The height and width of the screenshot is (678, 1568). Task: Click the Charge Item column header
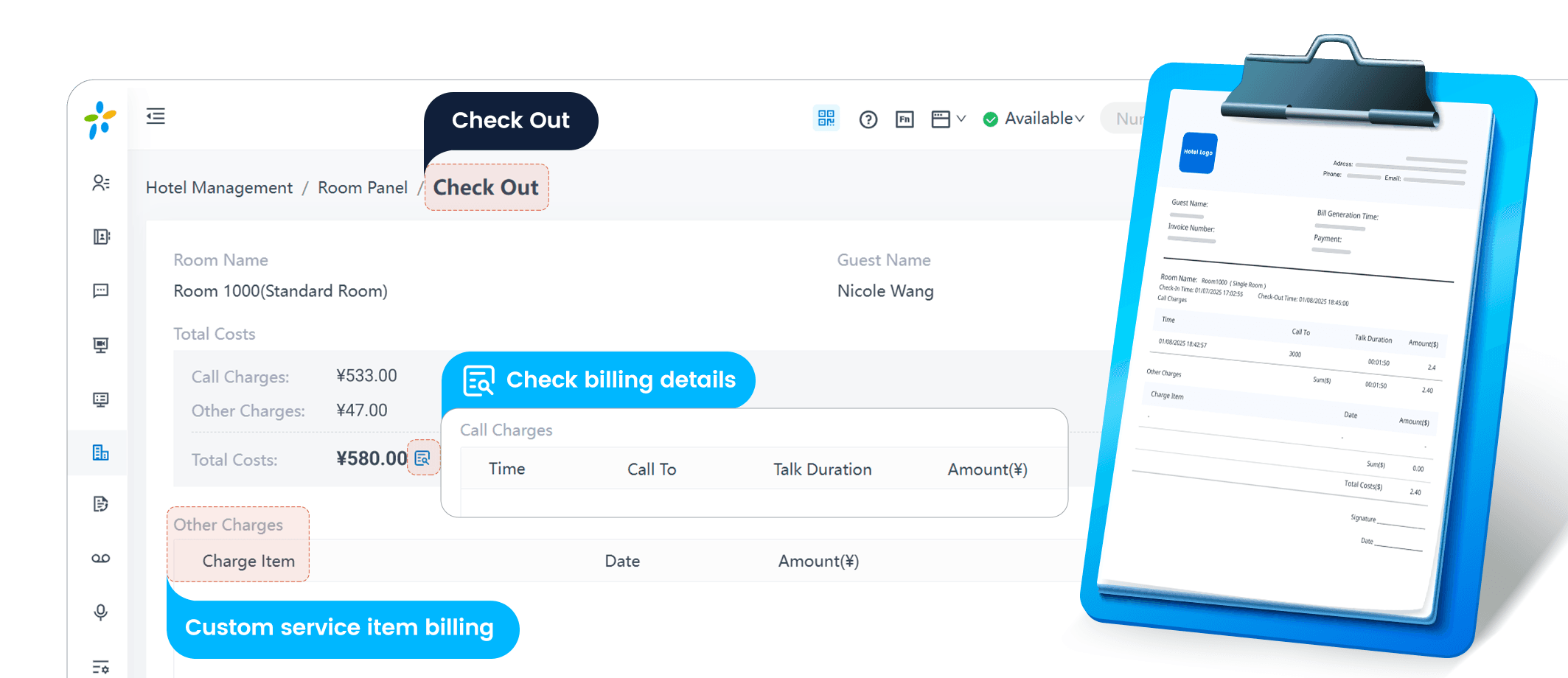pos(248,561)
